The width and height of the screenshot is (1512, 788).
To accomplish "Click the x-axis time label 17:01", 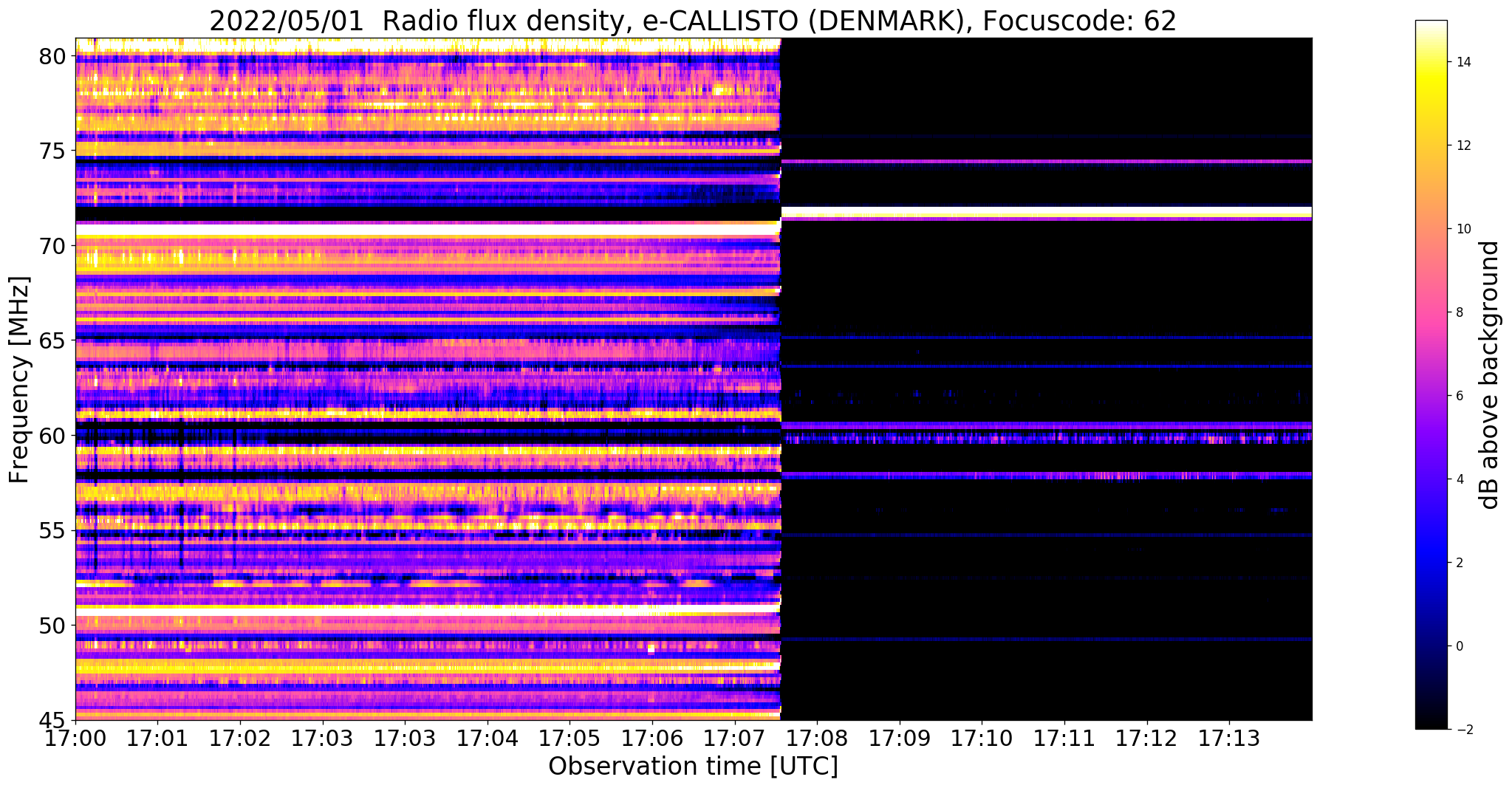I will (x=157, y=738).
